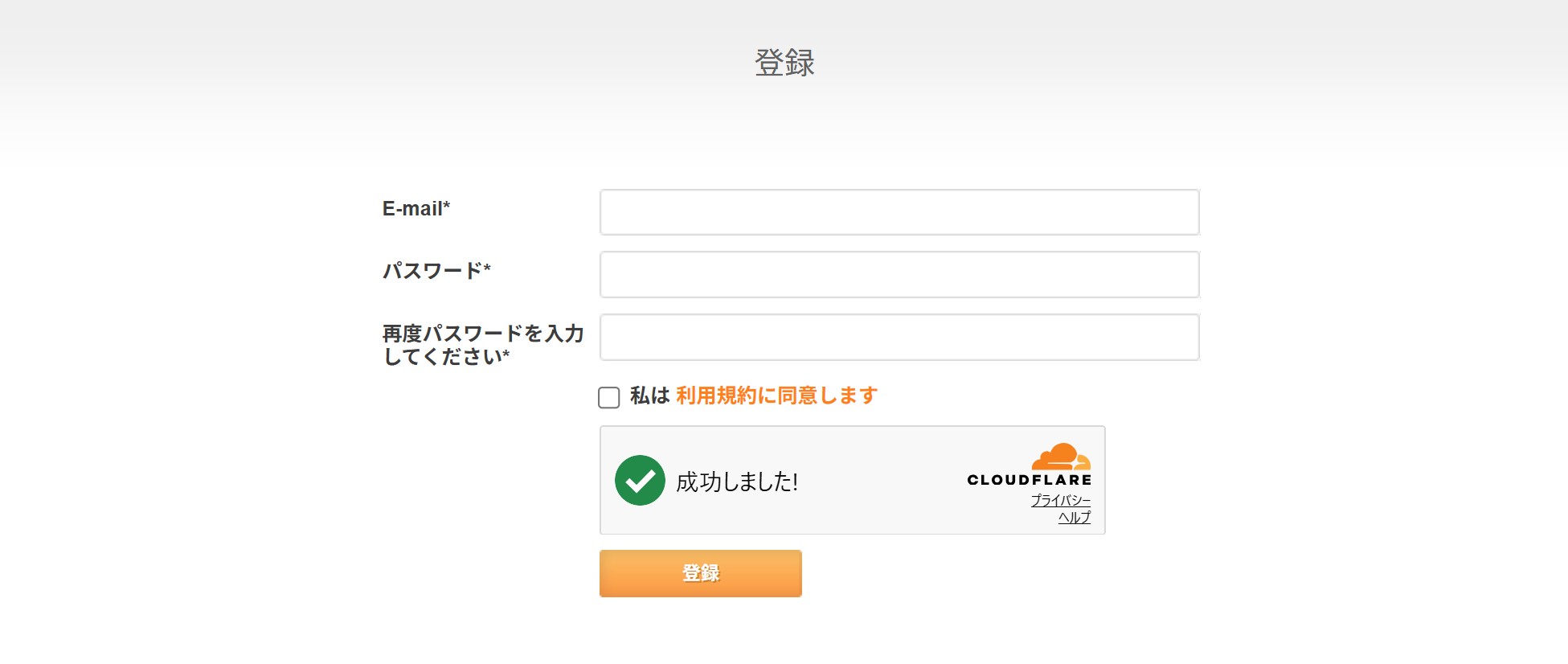Image resolution: width=1568 pixels, height=664 pixels.
Task: Click the E-mail field label
Action: (412, 209)
